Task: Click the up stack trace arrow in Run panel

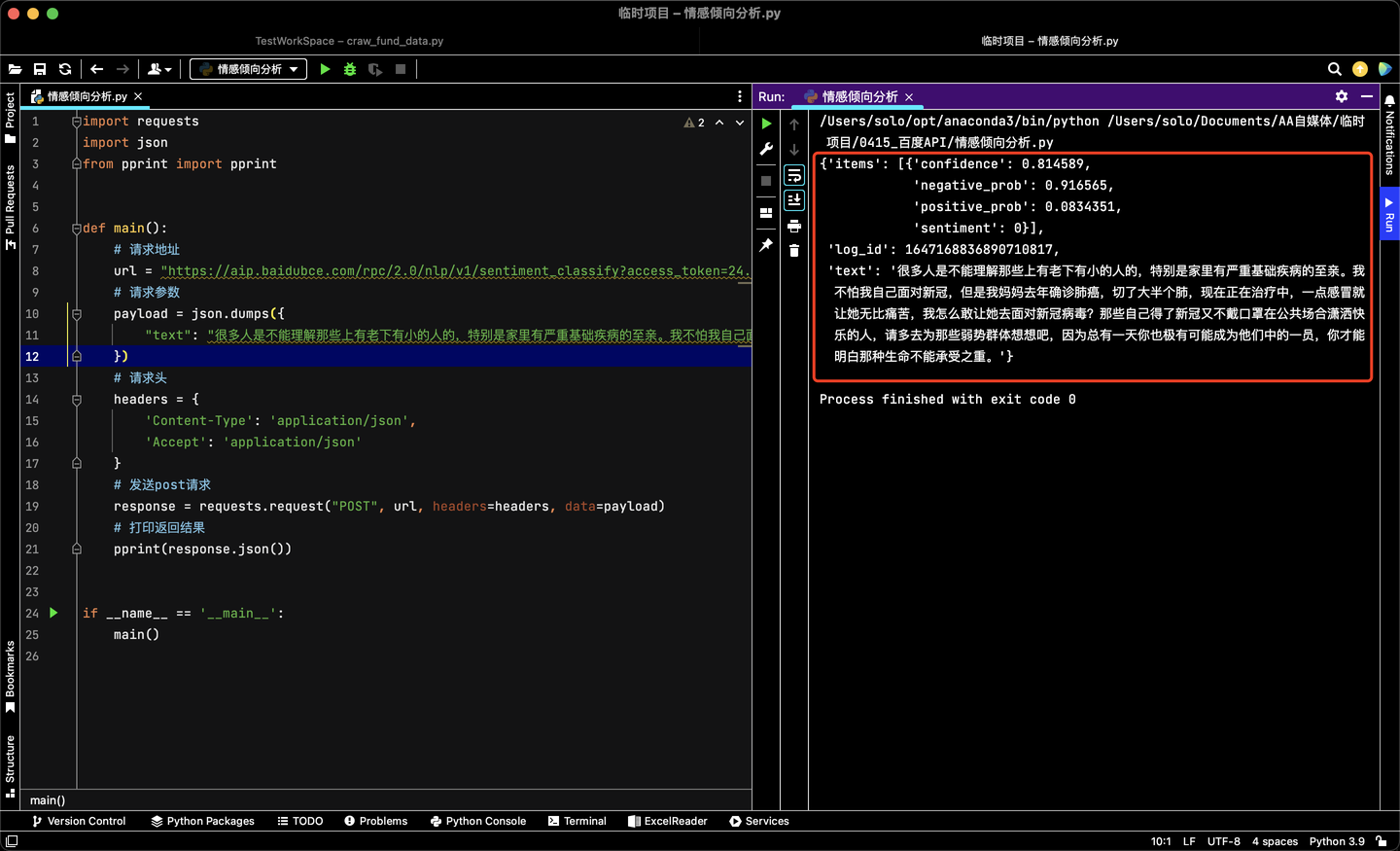Action: [794, 124]
